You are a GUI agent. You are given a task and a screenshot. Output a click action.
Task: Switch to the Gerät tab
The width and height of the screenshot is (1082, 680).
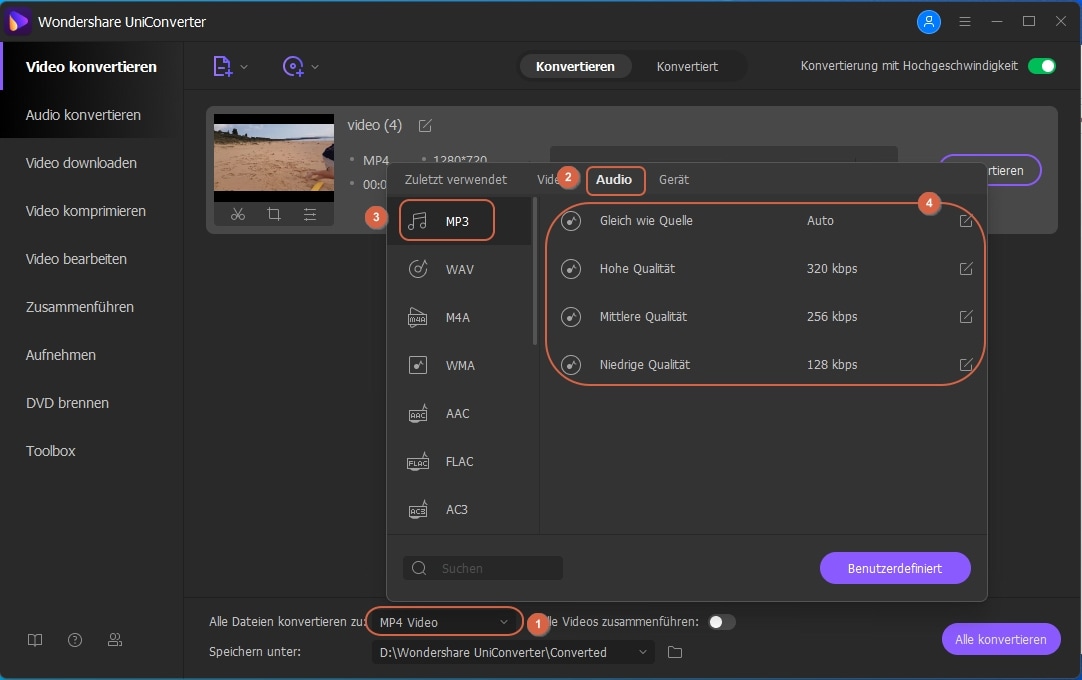tap(673, 180)
